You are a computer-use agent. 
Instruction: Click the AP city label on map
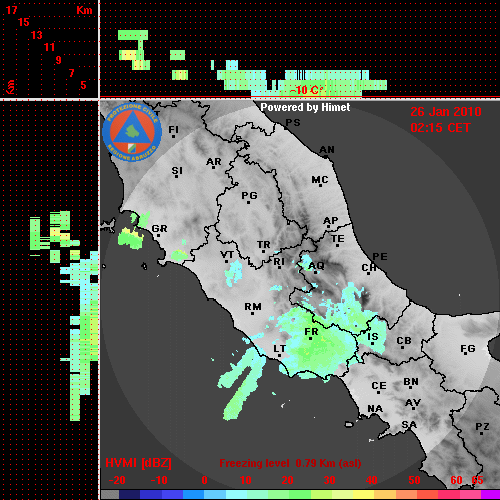(x=331, y=220)
